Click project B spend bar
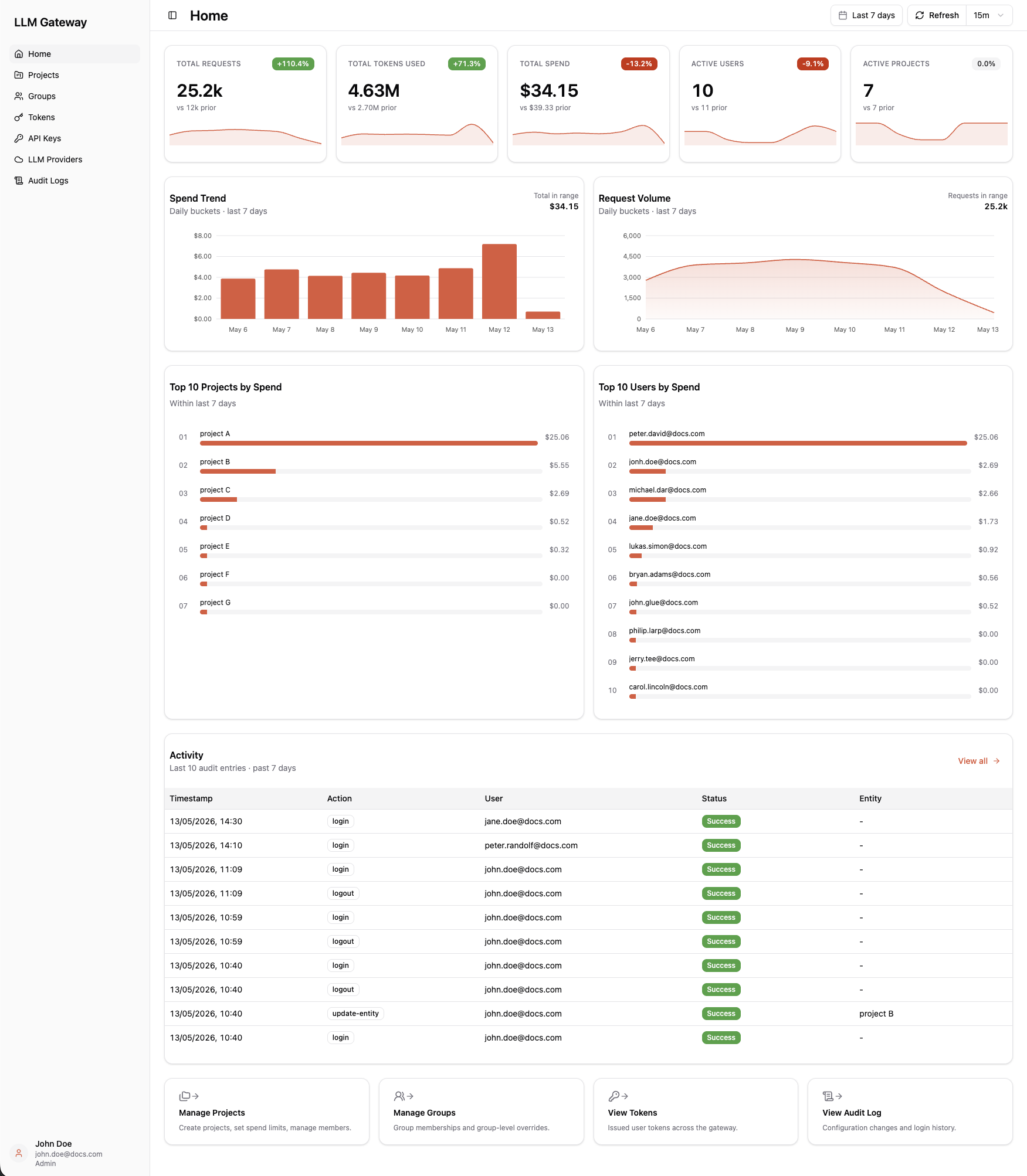Viewport: 1027px width, 1176px height. [x=238, y=471]
